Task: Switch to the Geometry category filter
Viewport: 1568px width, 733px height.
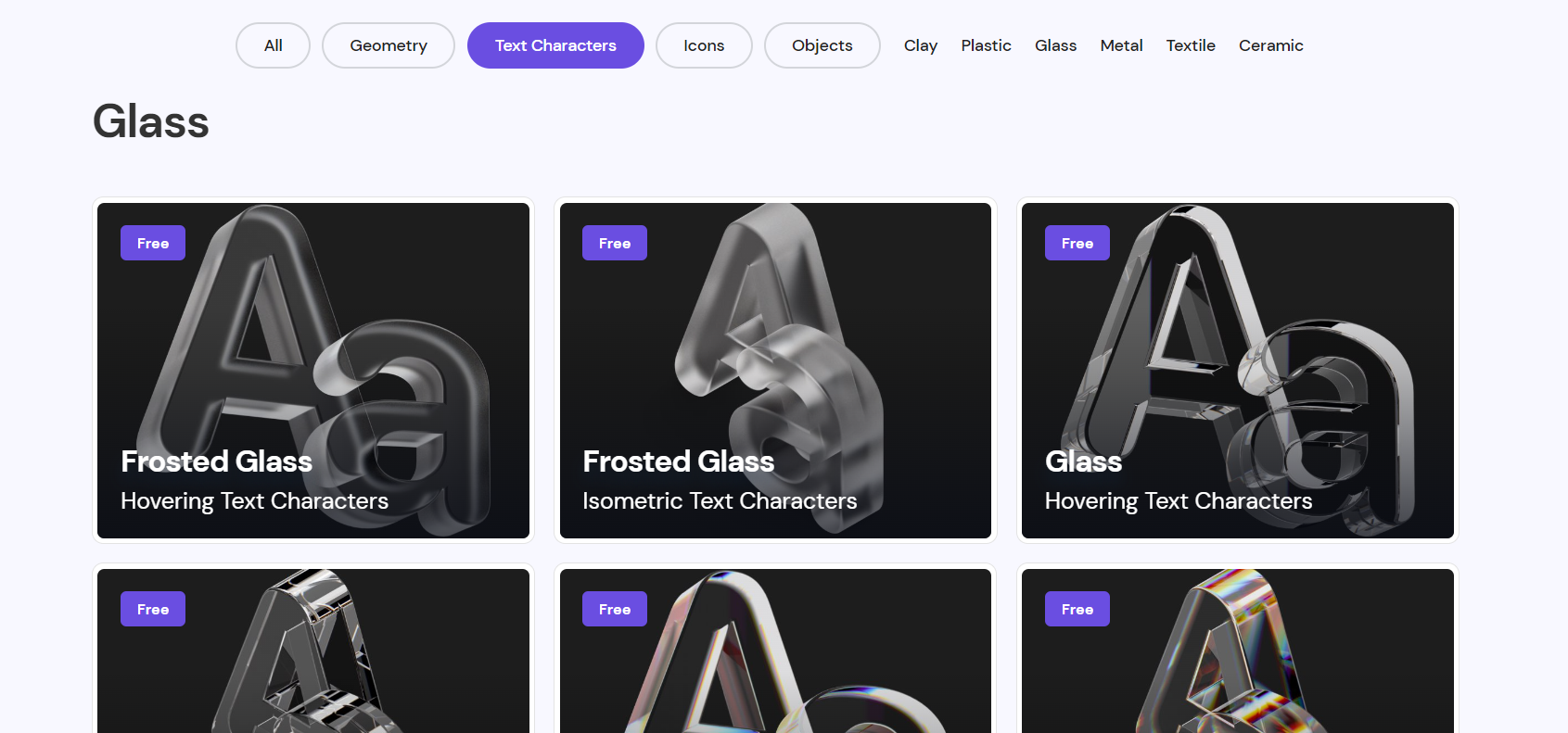Action: 389,45
